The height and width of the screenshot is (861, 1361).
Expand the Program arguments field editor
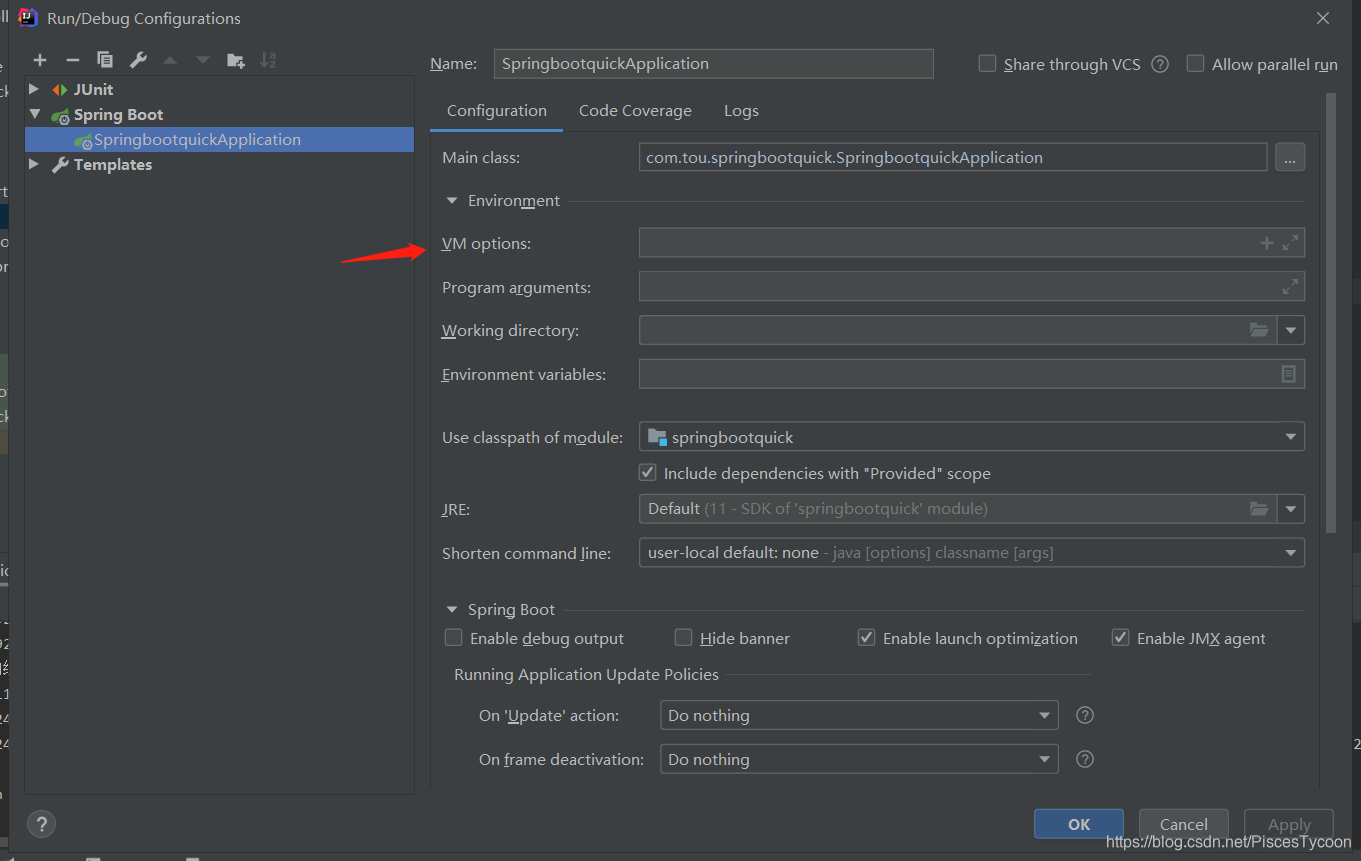[x=1290, y=287]
